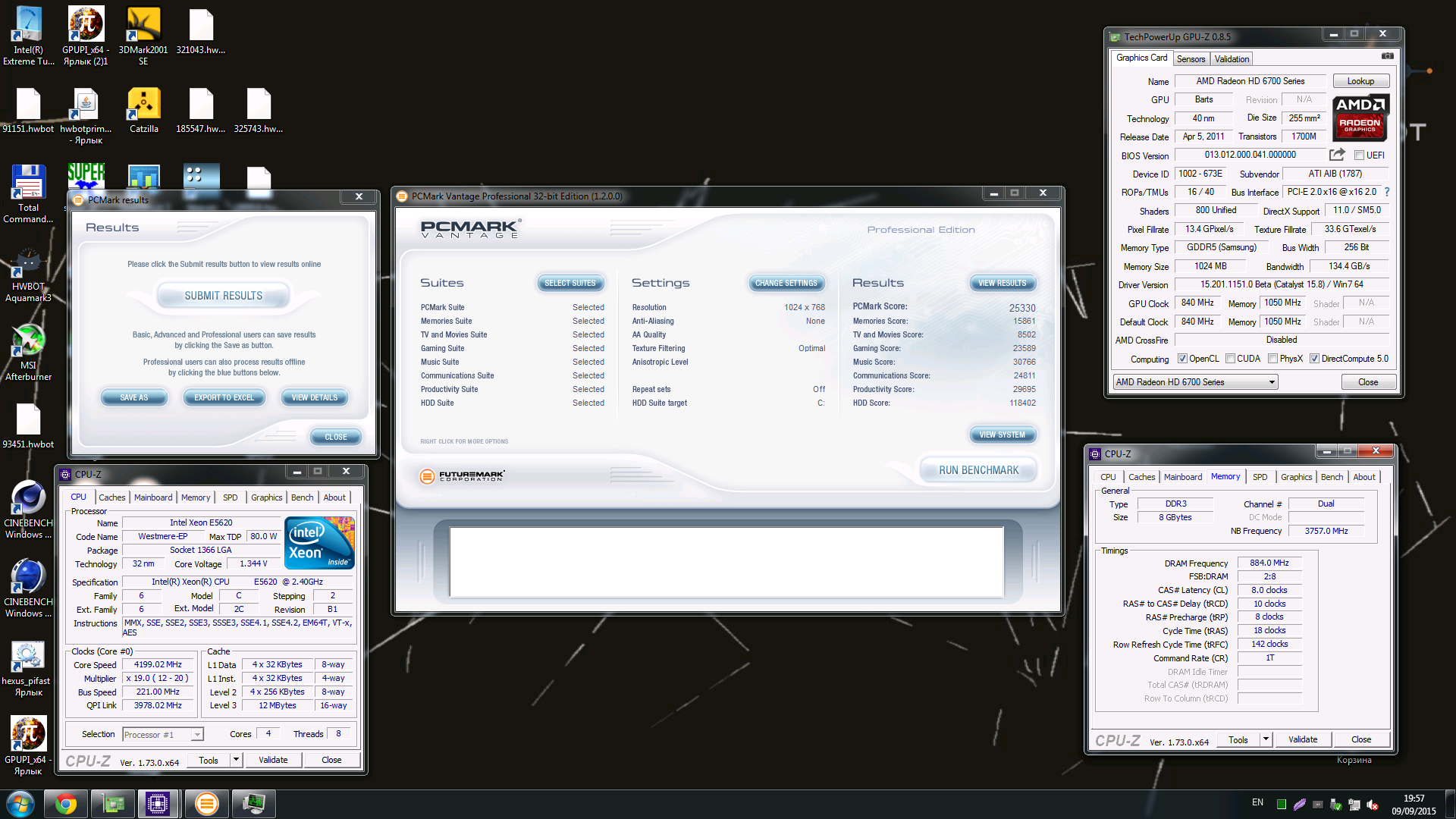Click VIEW DETAILS button

coord(314,397)
